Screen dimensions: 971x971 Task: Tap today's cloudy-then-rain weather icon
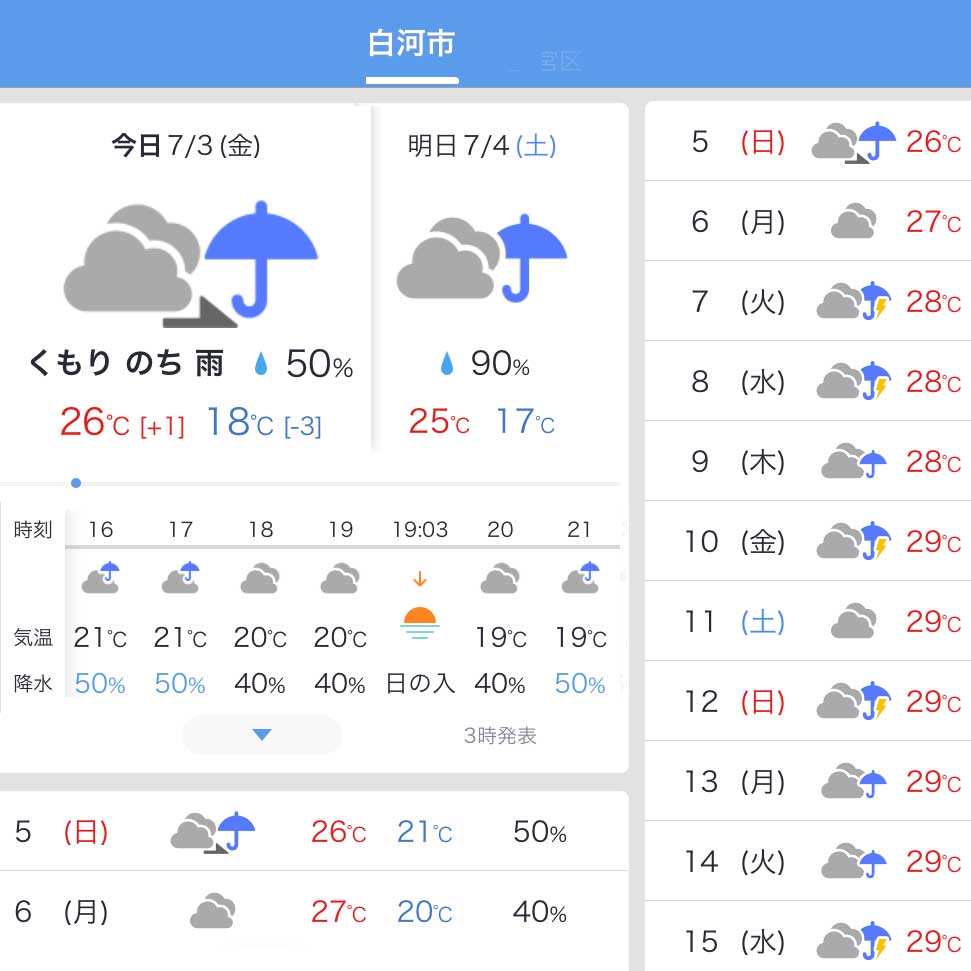[191, 264]
